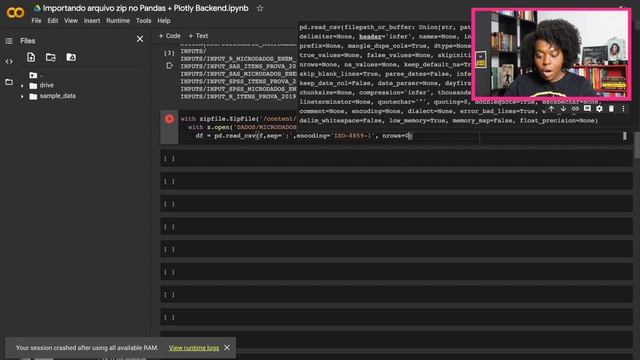
Task: Open the Edit menu
Action: (x=53, y=21)
